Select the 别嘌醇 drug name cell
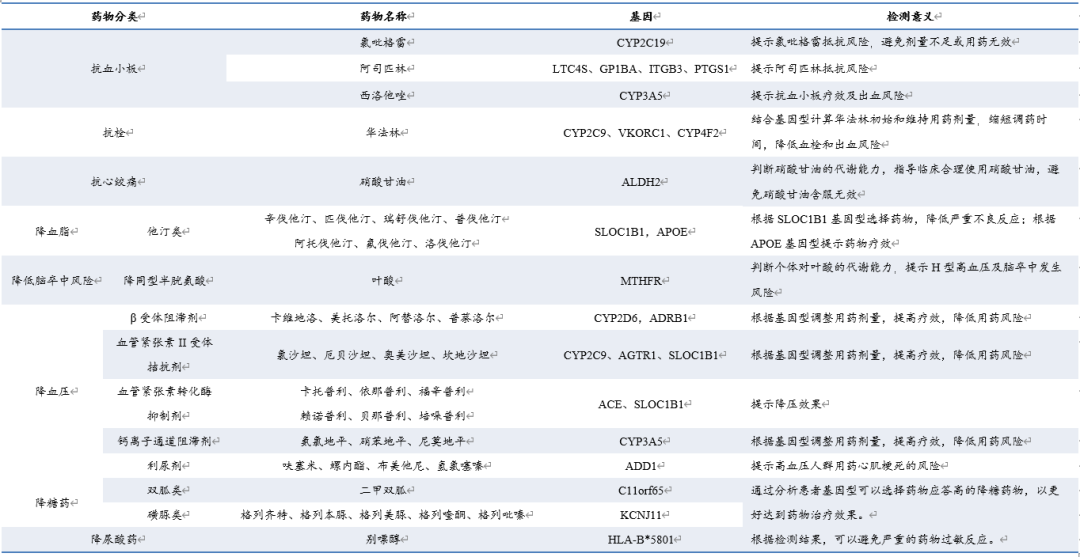Image resolution: width=1080 pixels, height=557 pixels. click(x=384, y=539)
